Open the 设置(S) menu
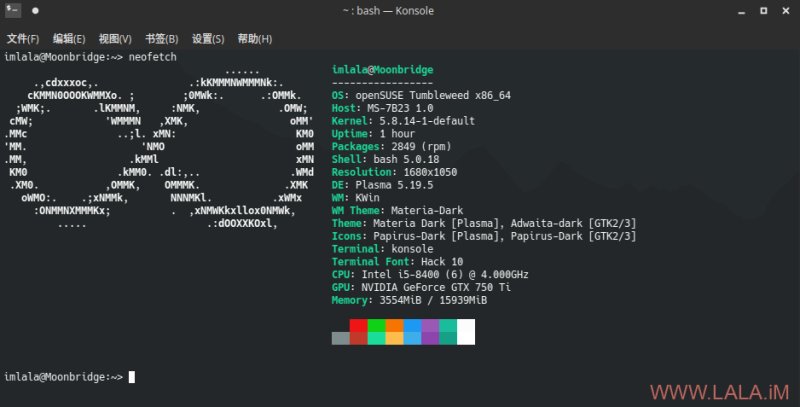 (x=208, y=39)
